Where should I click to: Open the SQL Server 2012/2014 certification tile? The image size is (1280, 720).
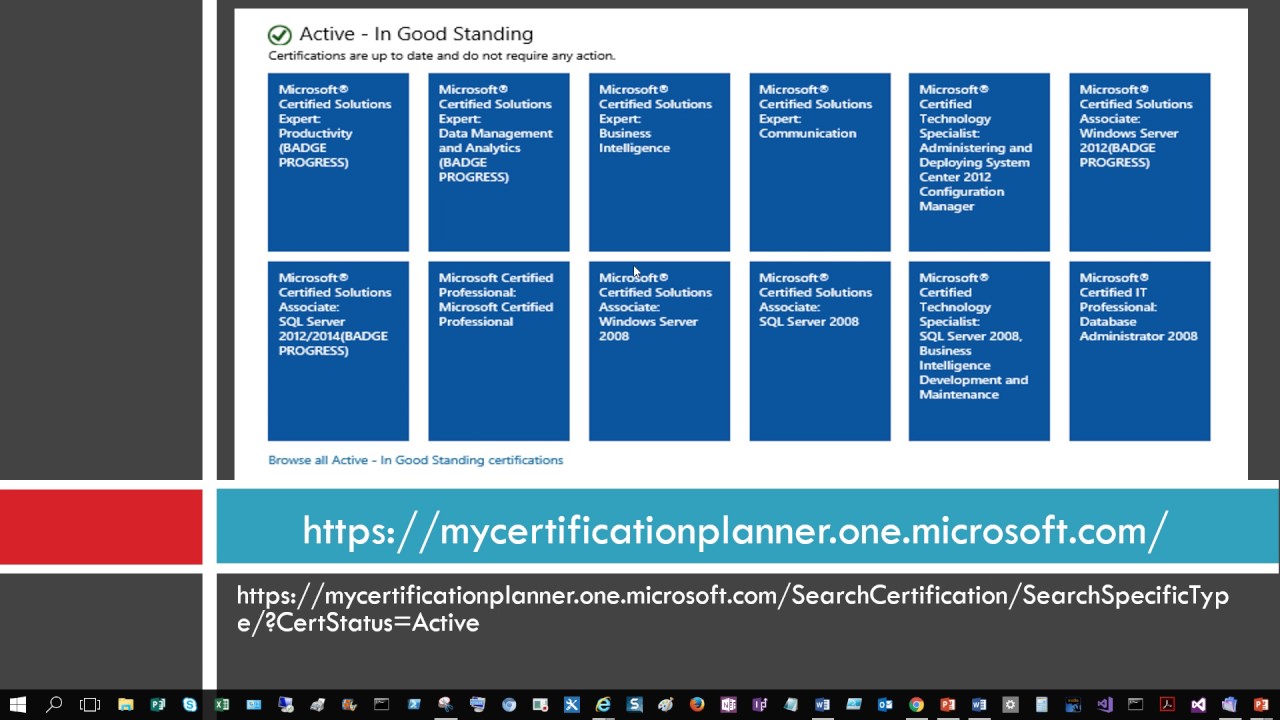(338, 351)
